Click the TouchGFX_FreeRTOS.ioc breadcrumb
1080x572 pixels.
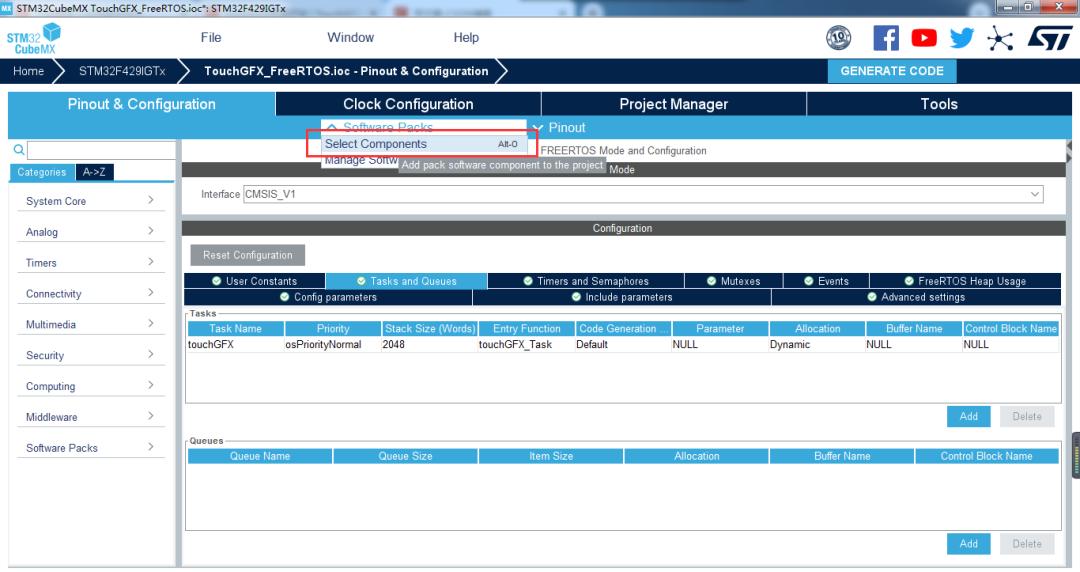(346, 71)
